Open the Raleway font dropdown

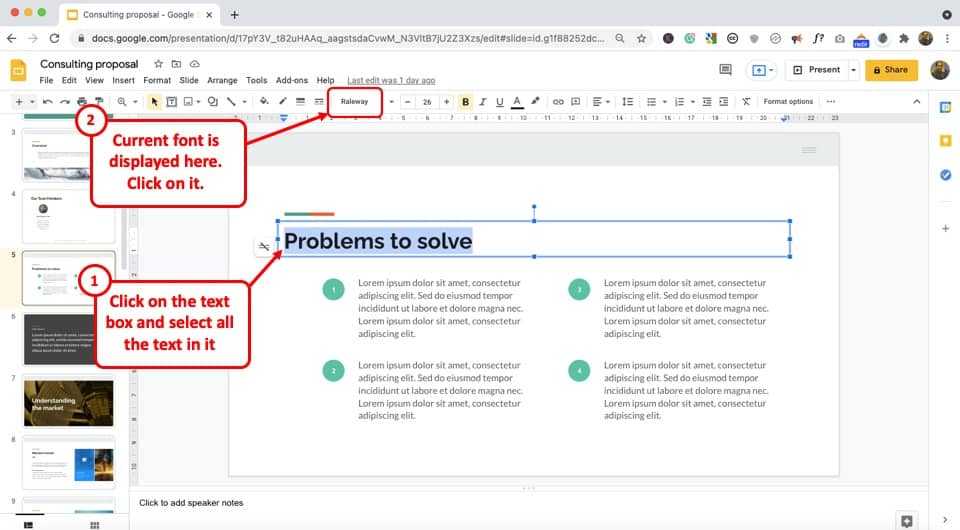click(x=355, y=101)
